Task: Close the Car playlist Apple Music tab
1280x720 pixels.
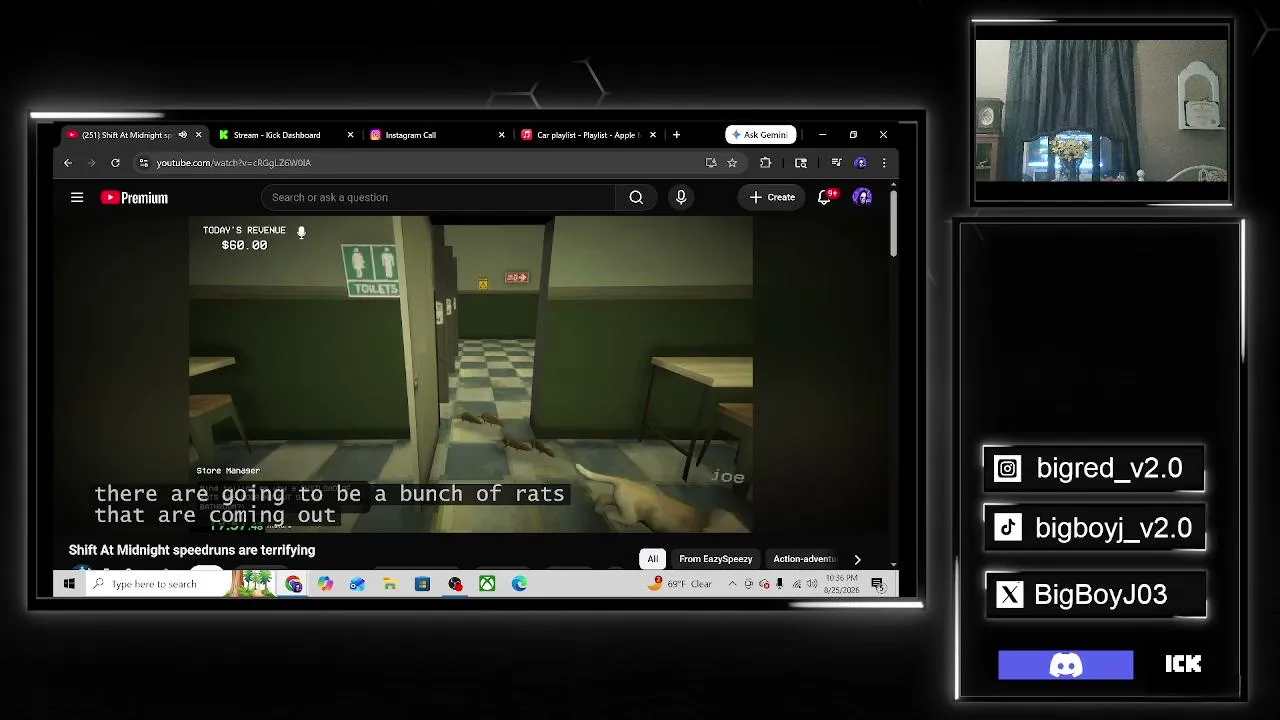Action: [x=653, y=135]
